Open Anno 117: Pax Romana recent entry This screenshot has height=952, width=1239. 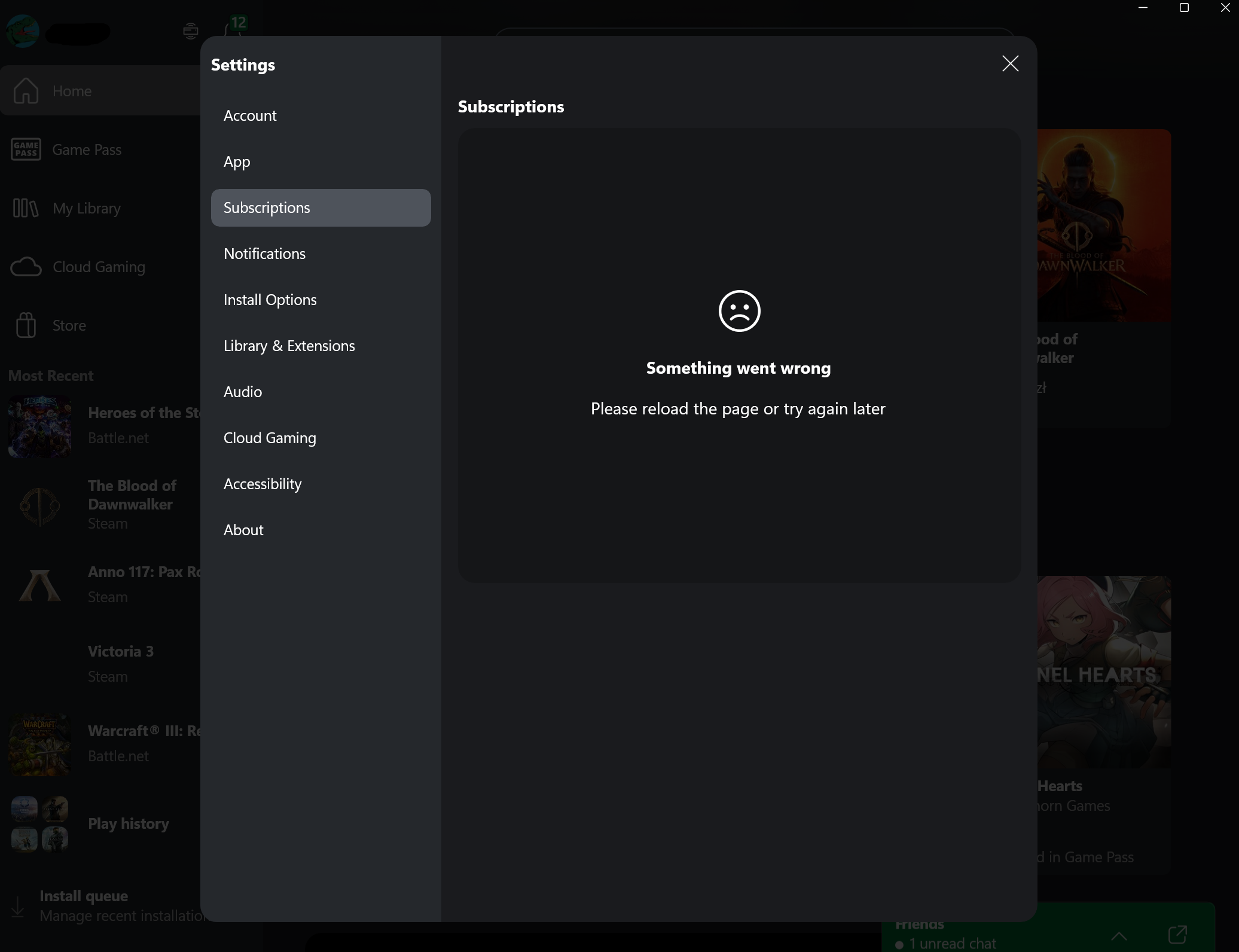point(105,584)
